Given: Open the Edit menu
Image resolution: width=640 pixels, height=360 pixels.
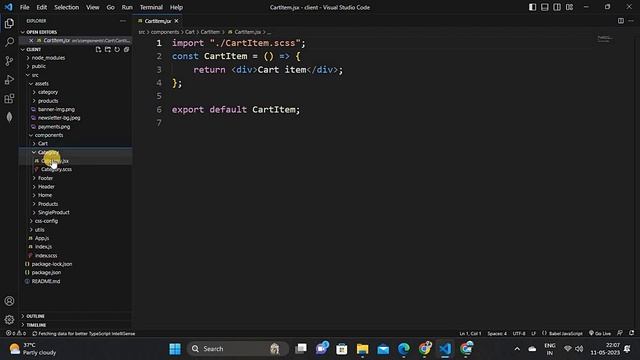Looking at the screenshot, I should pos(42,7).
